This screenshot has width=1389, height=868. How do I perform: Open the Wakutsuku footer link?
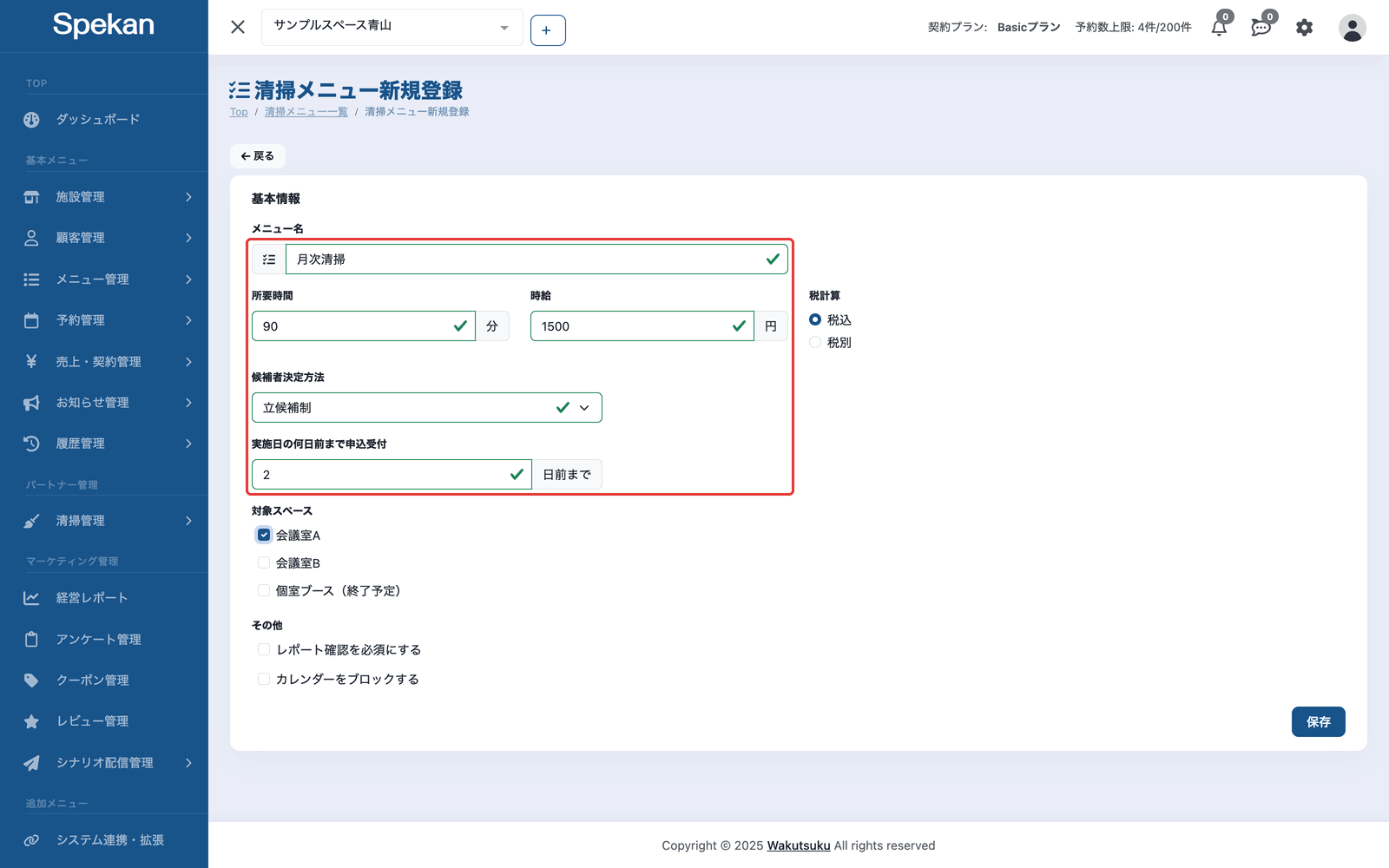point(799,845)
